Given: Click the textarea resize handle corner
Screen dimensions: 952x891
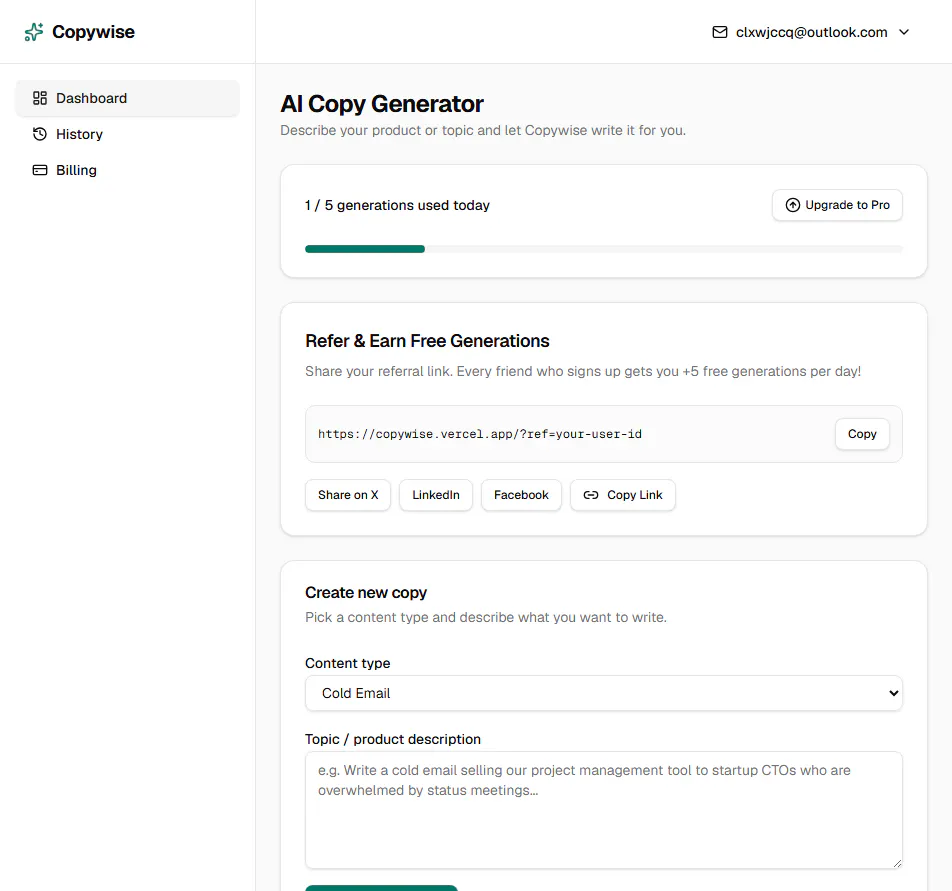Looking at the screenshot, I should point(897,863).
